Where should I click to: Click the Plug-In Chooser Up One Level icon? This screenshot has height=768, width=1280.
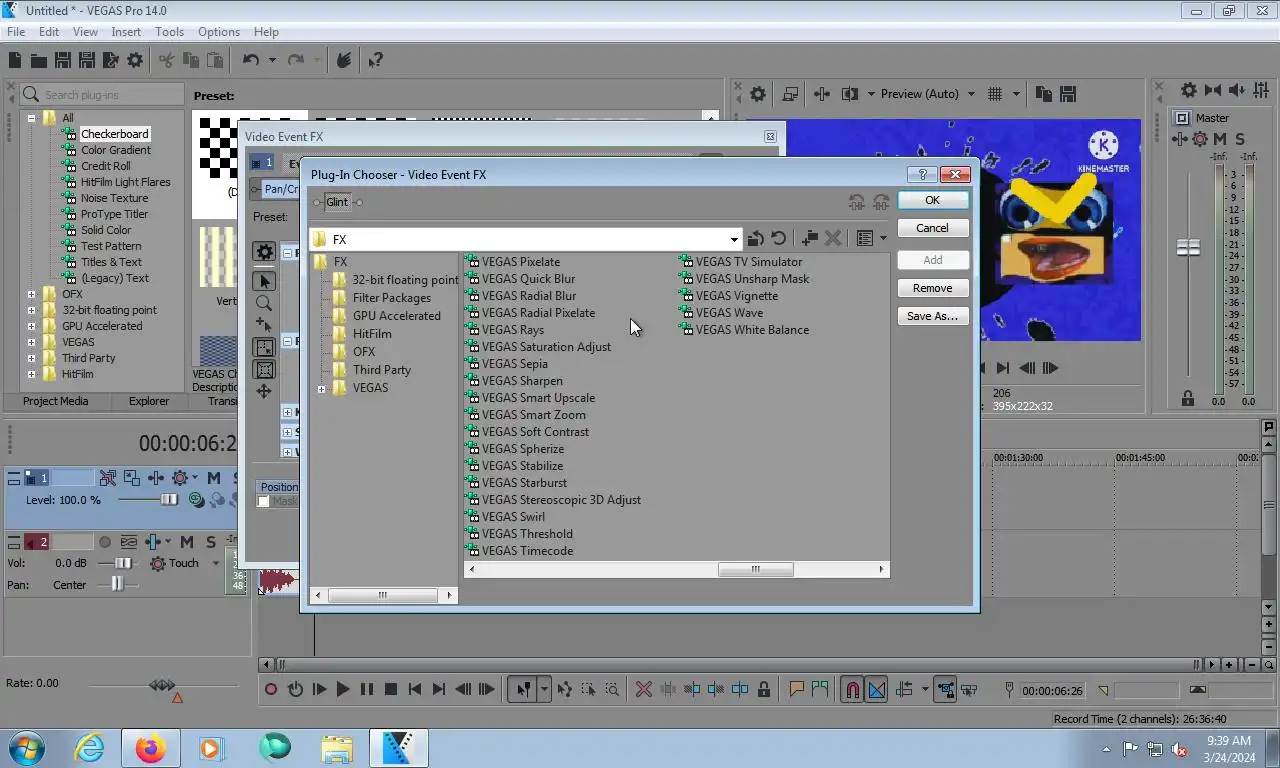click(756, 239)
